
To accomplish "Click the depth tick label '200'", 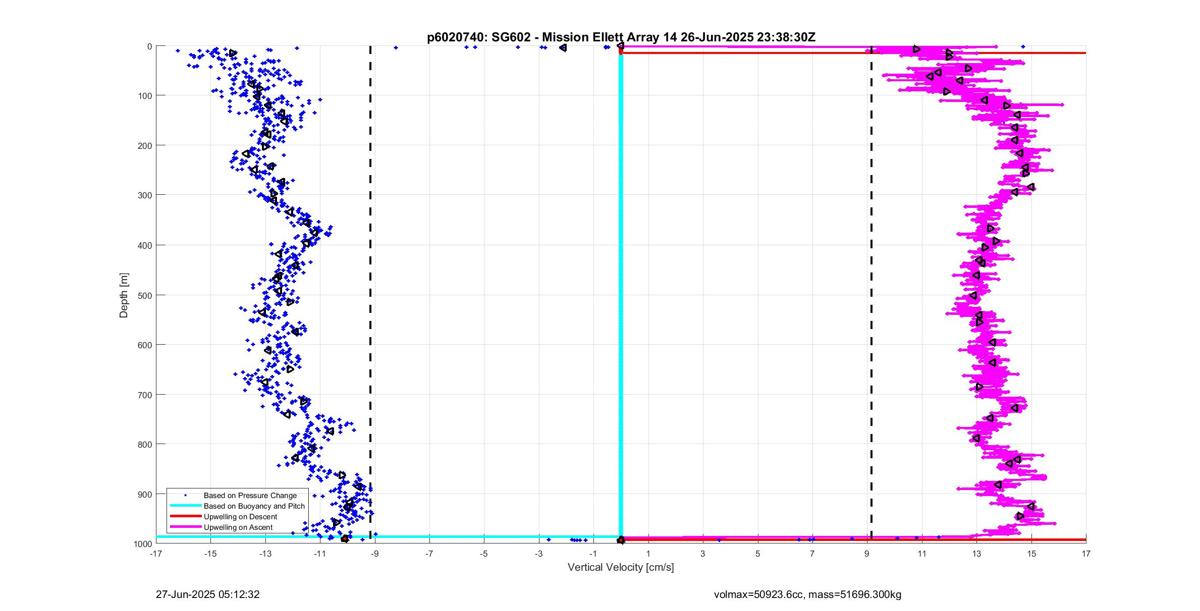I will (x=144, y=145).
